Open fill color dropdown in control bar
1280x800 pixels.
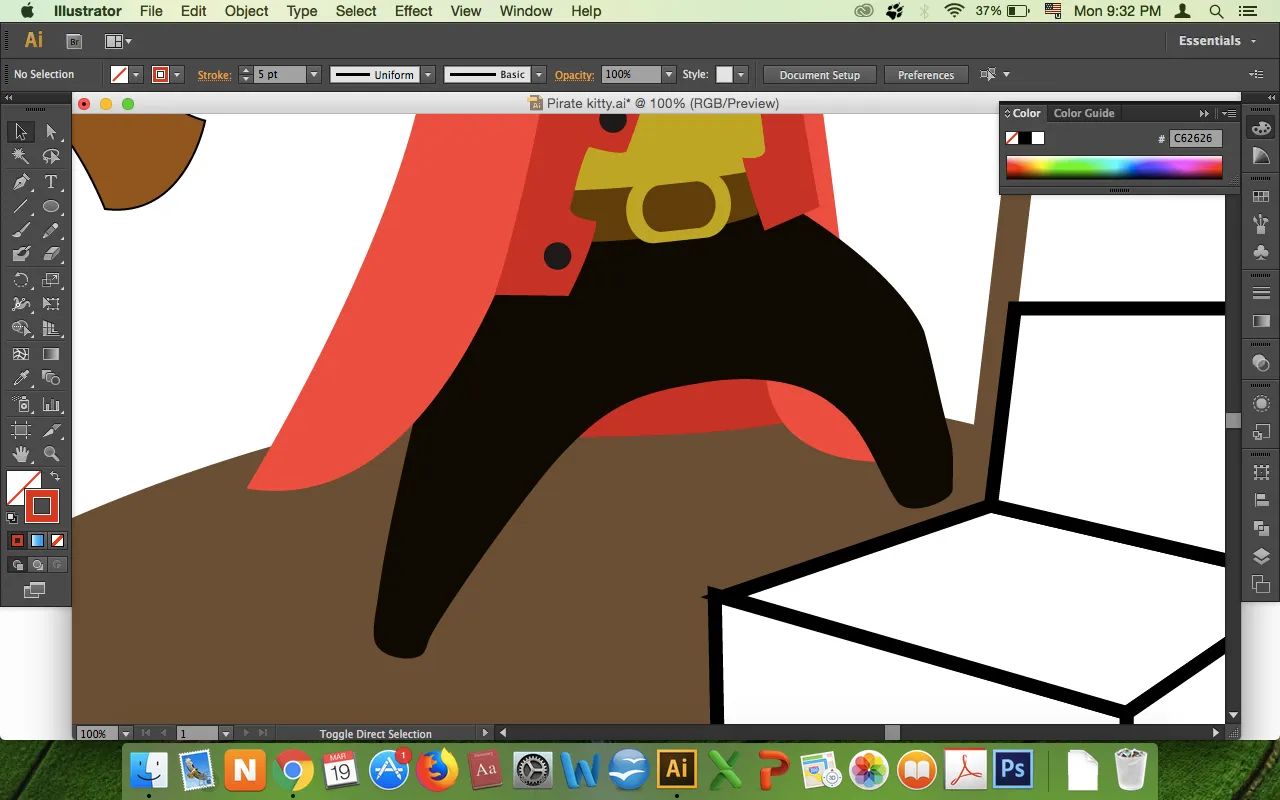tap(136, 75)
